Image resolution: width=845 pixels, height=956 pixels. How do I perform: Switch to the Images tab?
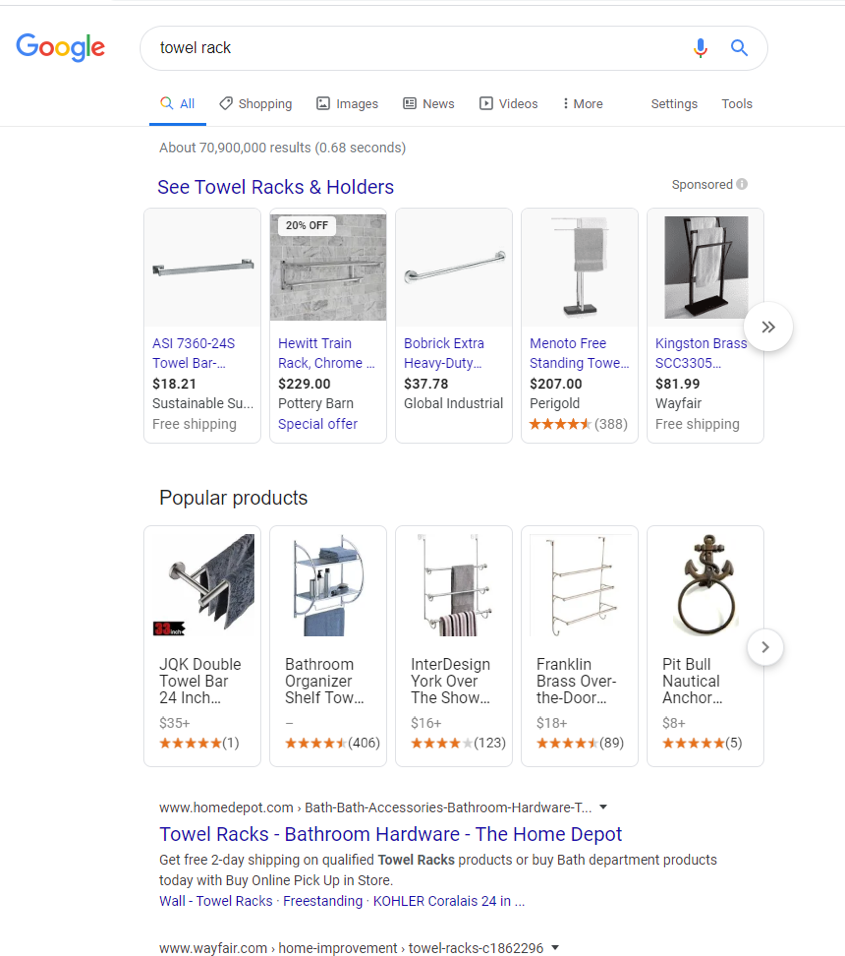tap(347, 104)
